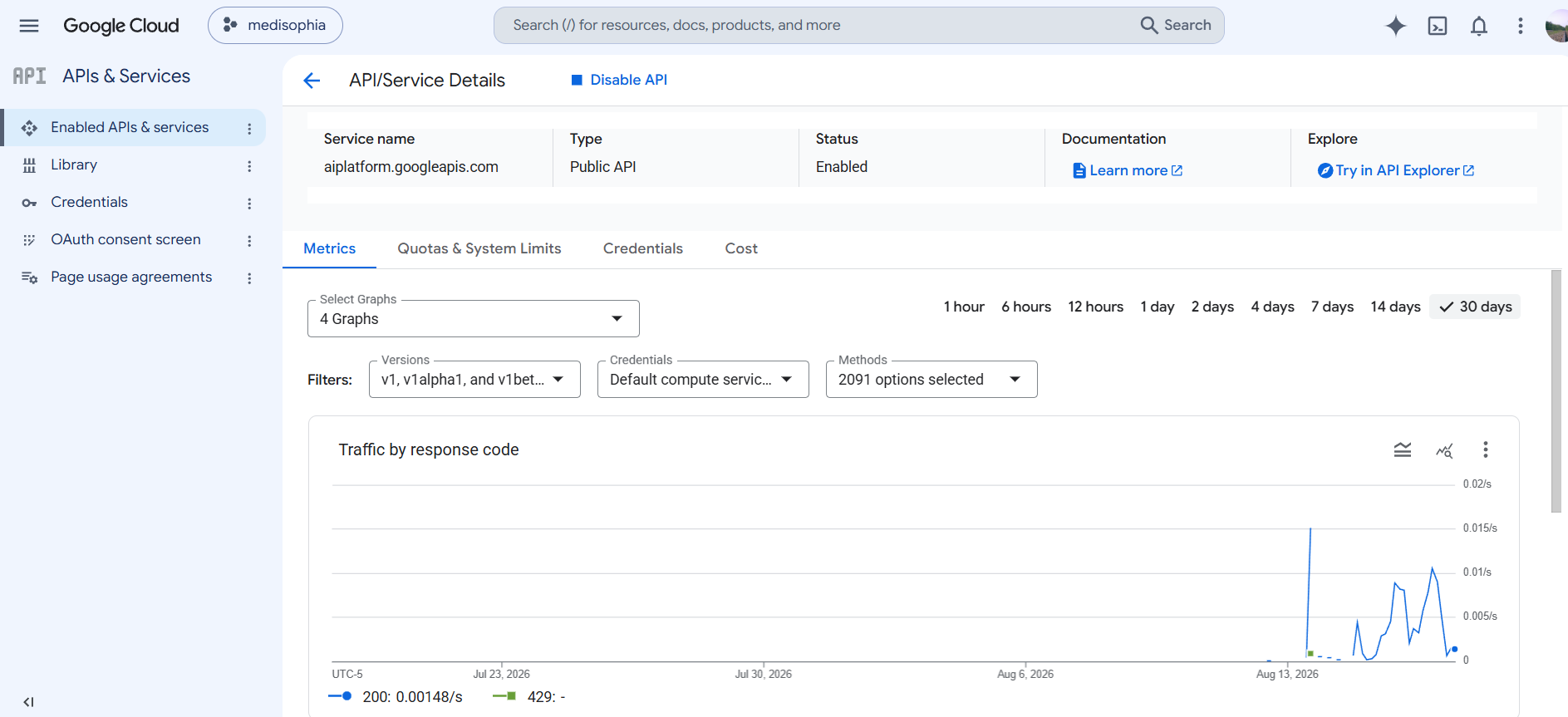Open Page usage agreements
Screen dimensions: 1568x717
click(x=131, y=277)
